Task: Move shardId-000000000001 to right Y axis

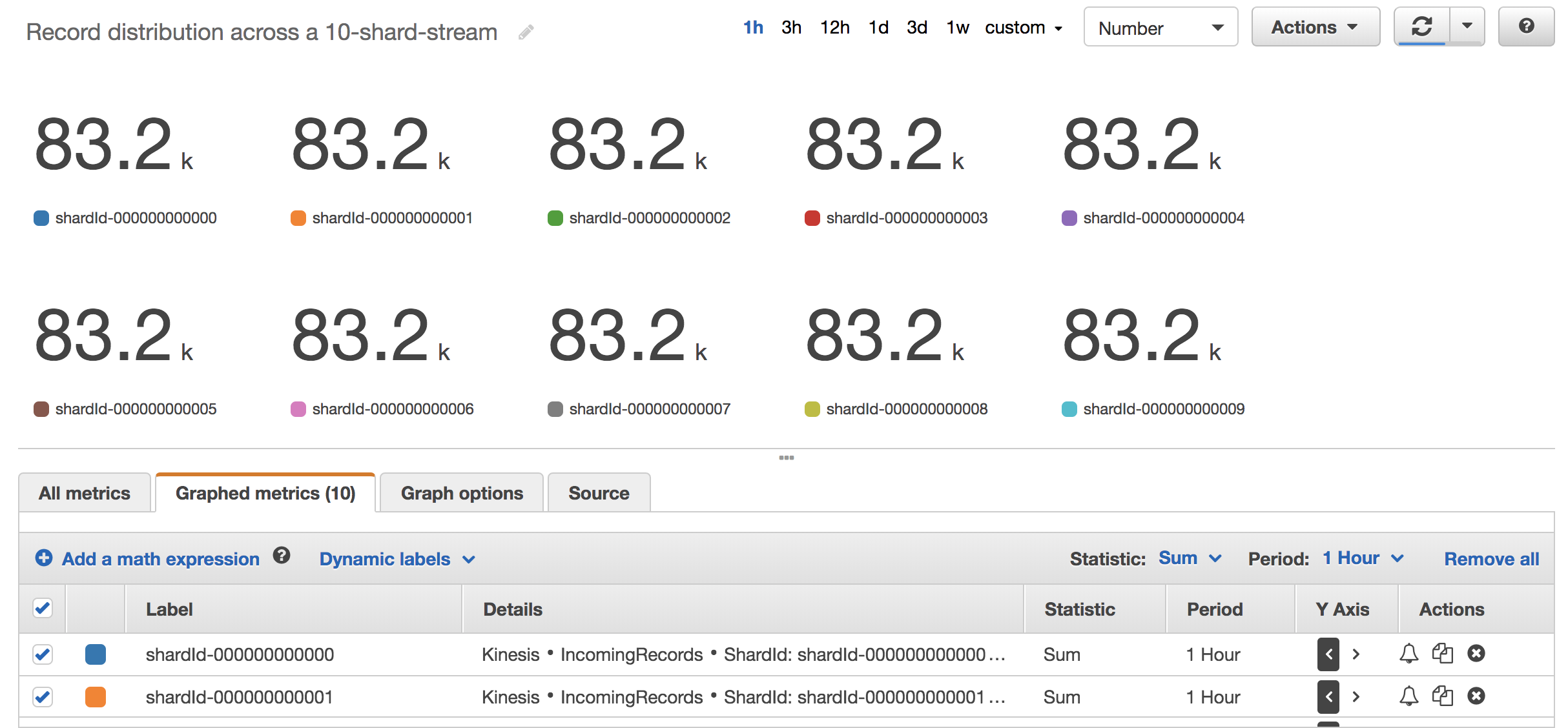Action: point(1356,696)
